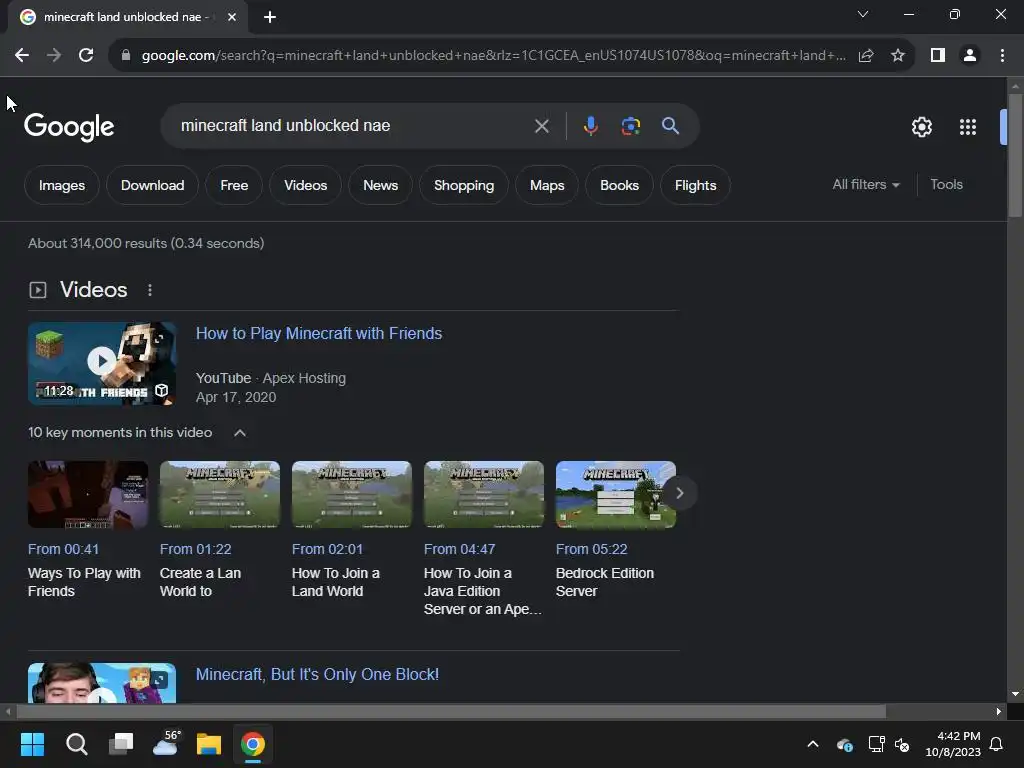Open Minecraft, But It's Only One Block link
The height and width of the screenshot is (768, 1024).
coord(317,675)
